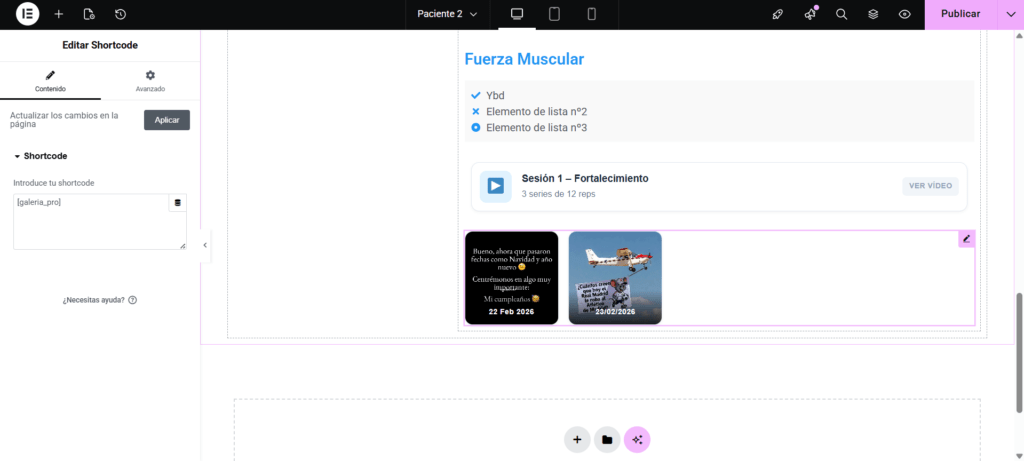
Task: Open the ¿Necesitas ayuda? link
Action: tap(93, 300)
